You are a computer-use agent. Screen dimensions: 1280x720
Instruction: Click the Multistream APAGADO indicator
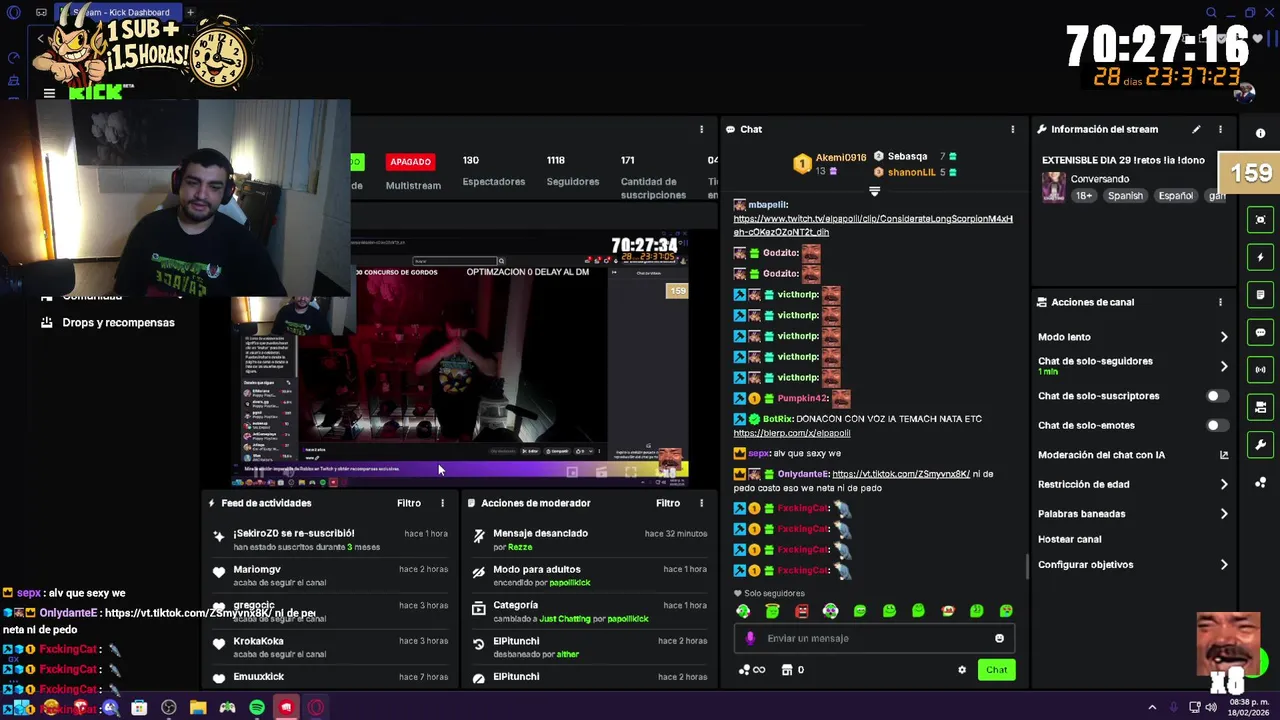click(x=410, y=162)
